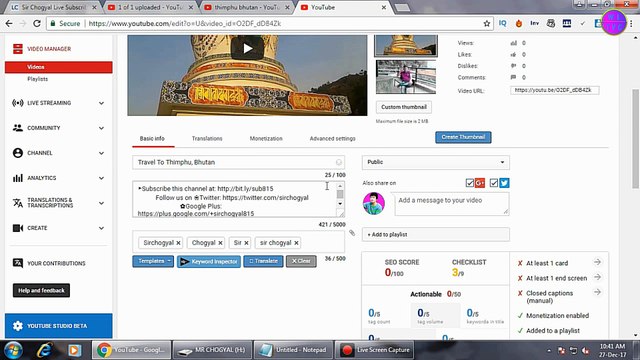Open Windows Start menu orb
This screenshot has height=360, width=640.
(x=13, y=350)
